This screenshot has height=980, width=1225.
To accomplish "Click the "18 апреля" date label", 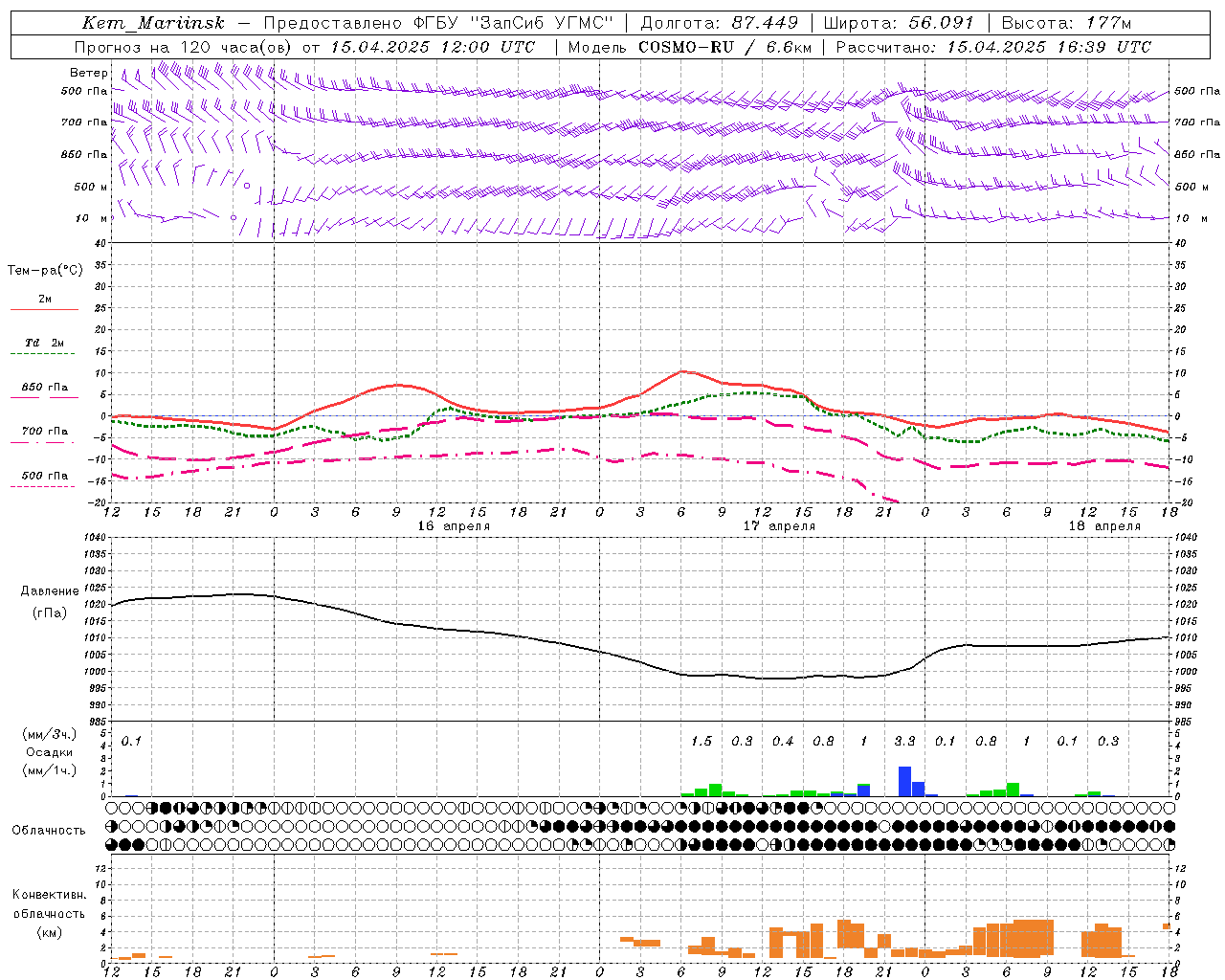I will point(1104,526).
